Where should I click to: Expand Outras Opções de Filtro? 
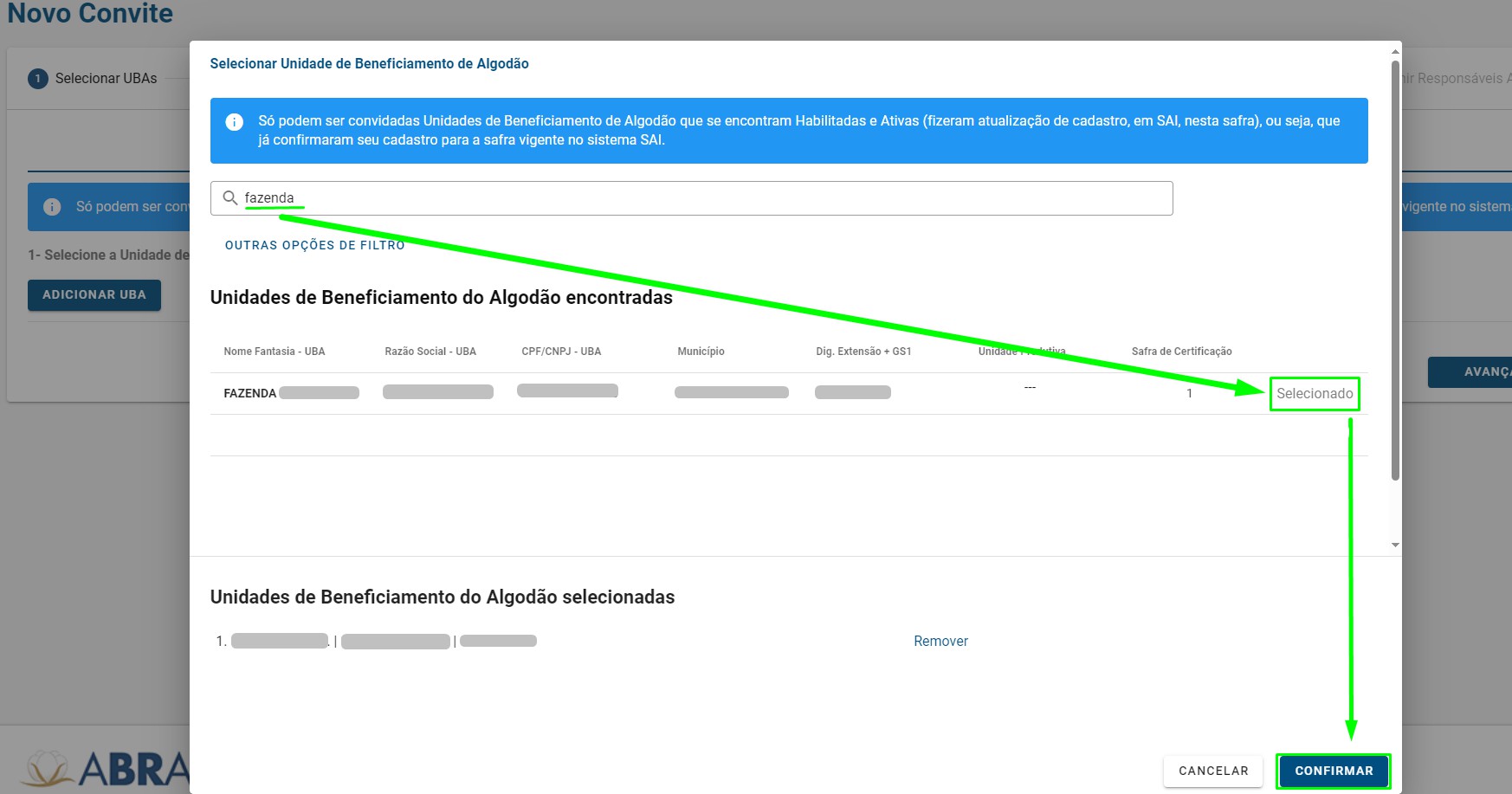click(314, 245)
